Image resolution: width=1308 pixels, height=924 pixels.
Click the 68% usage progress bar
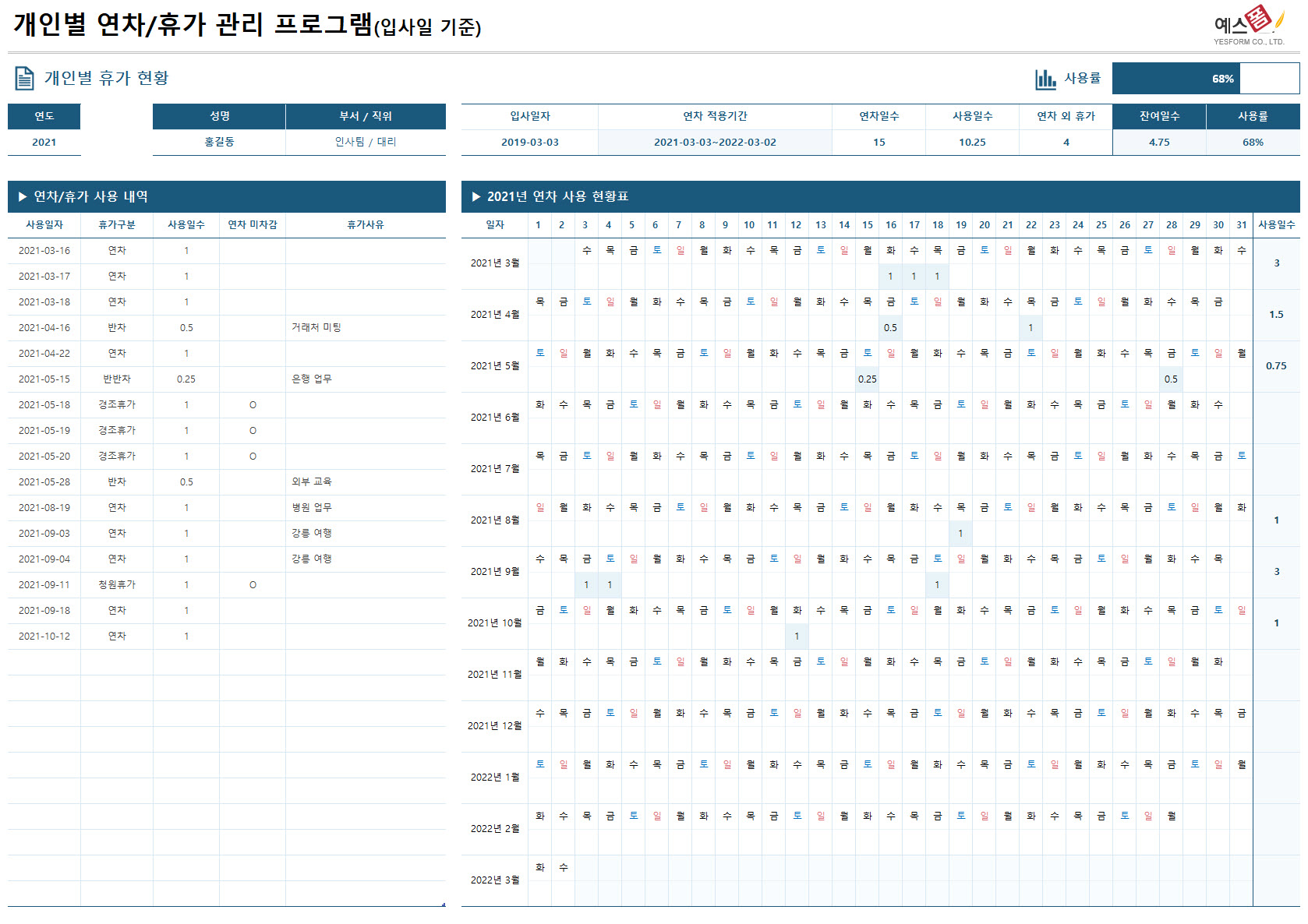[1206, 79]
